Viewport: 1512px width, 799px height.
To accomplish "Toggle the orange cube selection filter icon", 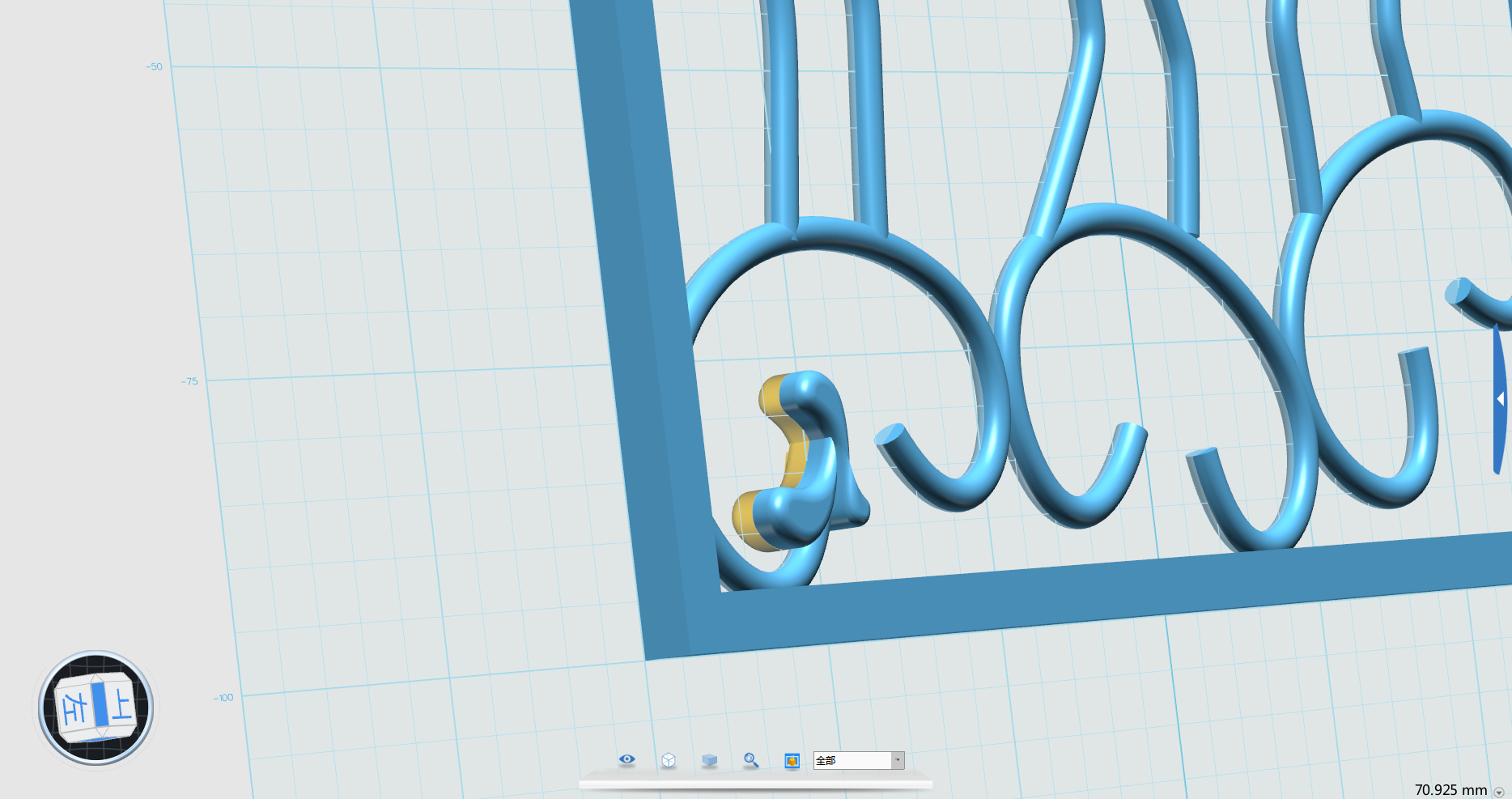I will coord(792,760).
